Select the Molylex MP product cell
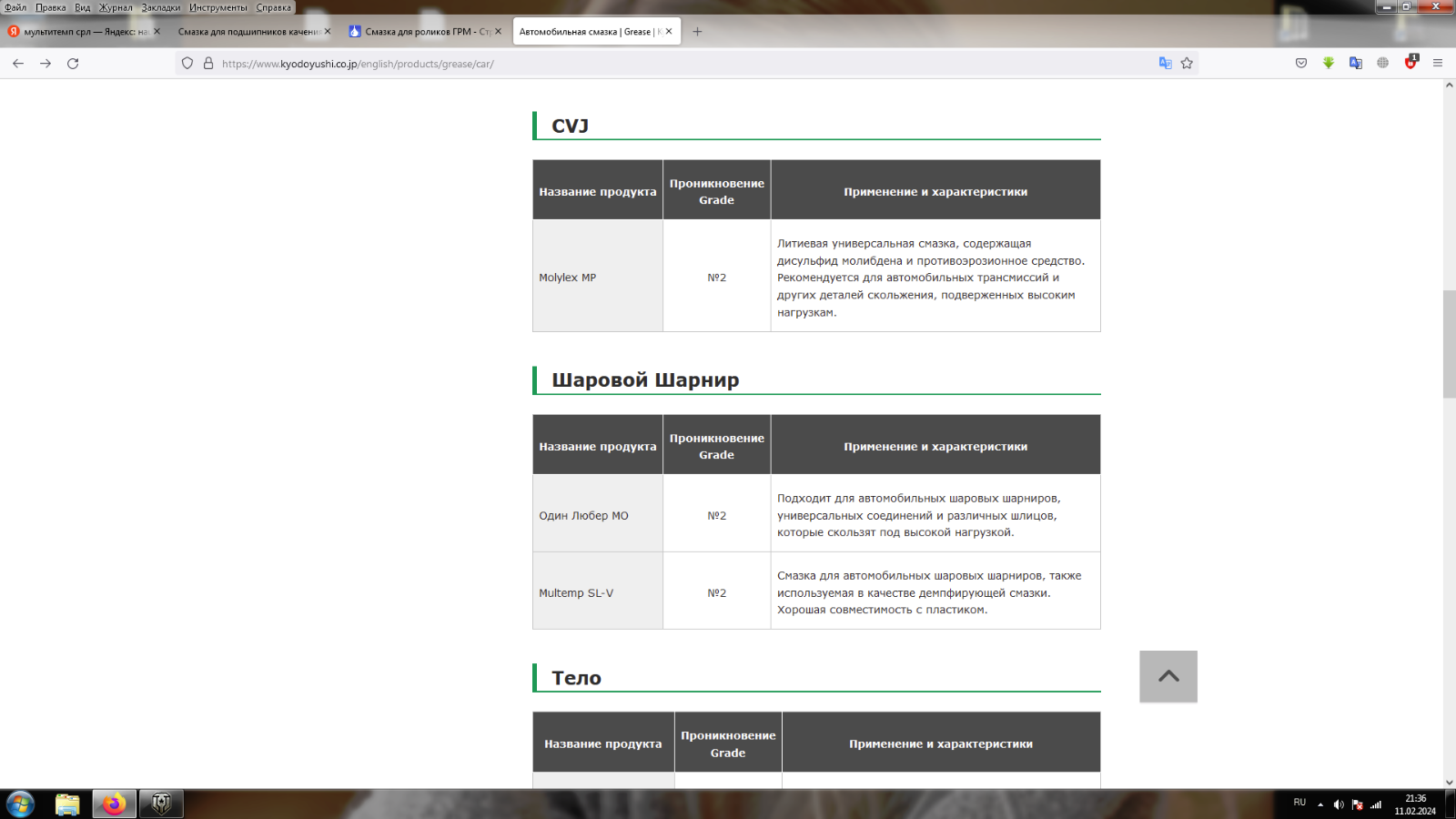 pyautogui.click(x=598, y=277)
